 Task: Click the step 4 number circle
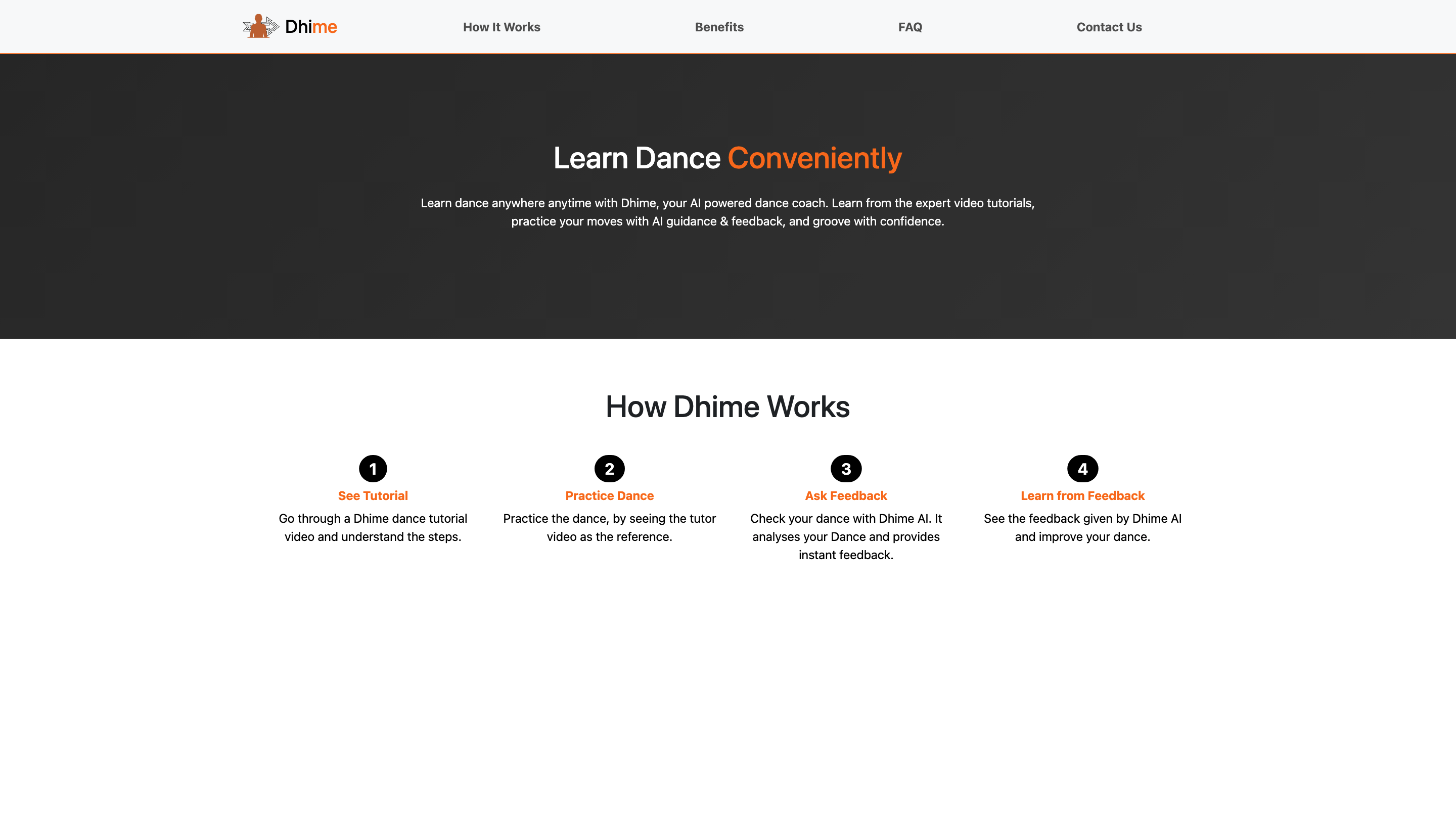coord(1082,469)
